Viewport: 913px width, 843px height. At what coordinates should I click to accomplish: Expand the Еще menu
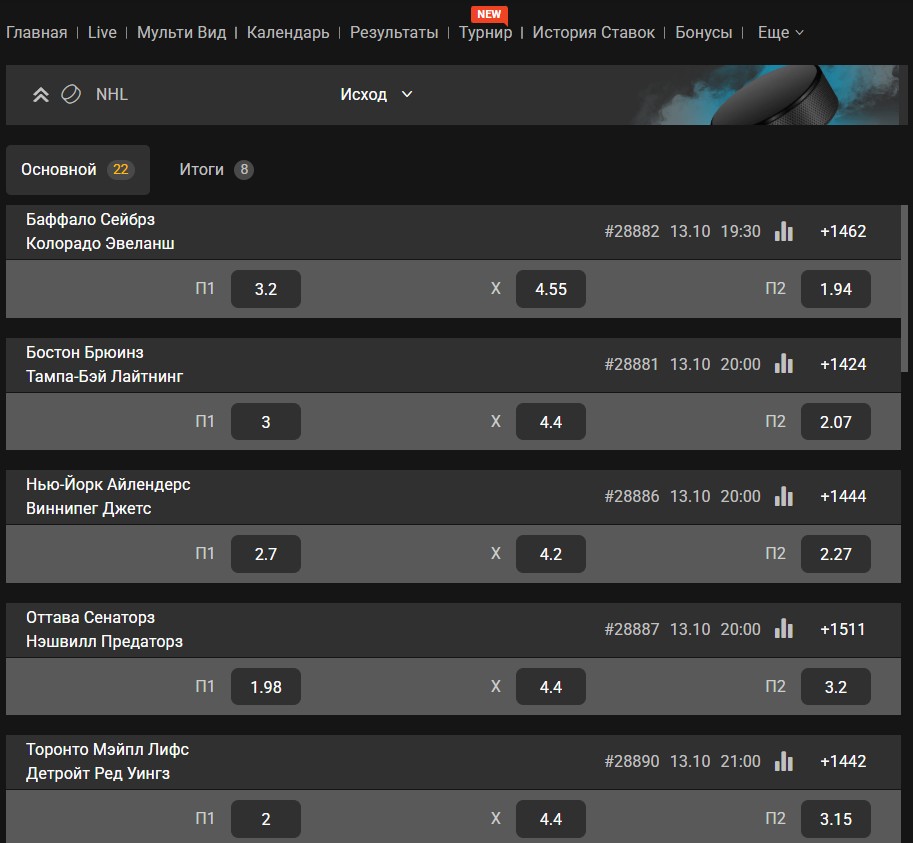[780, 33]
